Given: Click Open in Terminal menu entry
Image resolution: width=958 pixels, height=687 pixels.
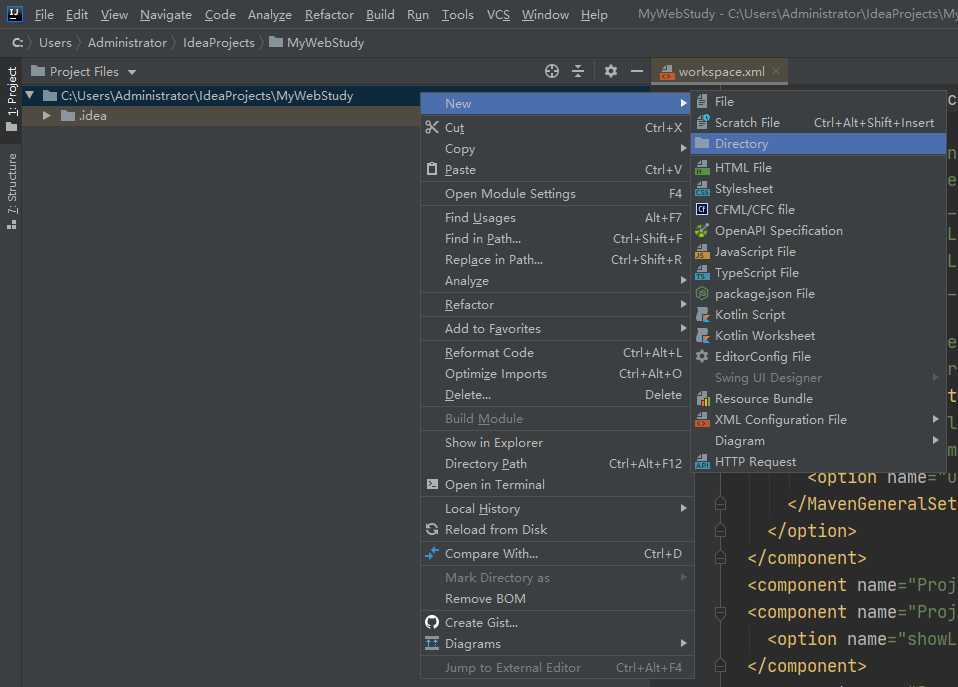Looking at the screenshot, I should [x=494, y=485].
